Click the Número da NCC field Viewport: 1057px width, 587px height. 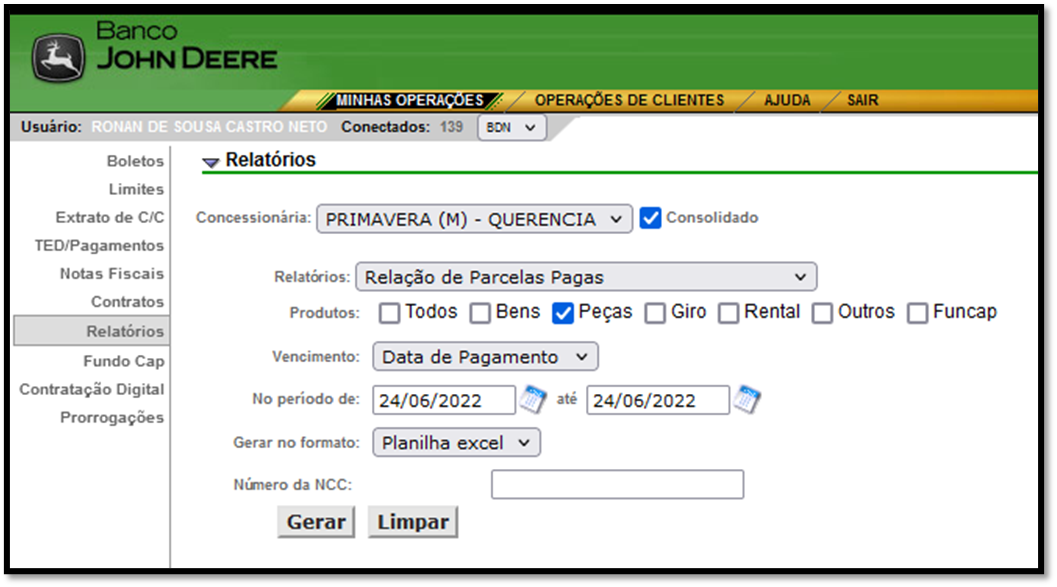(617, 485)
